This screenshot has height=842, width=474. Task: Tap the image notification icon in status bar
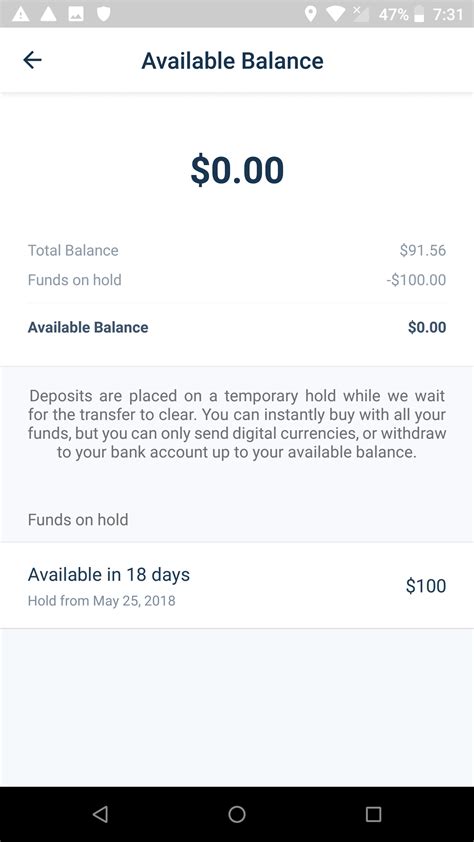76,14
